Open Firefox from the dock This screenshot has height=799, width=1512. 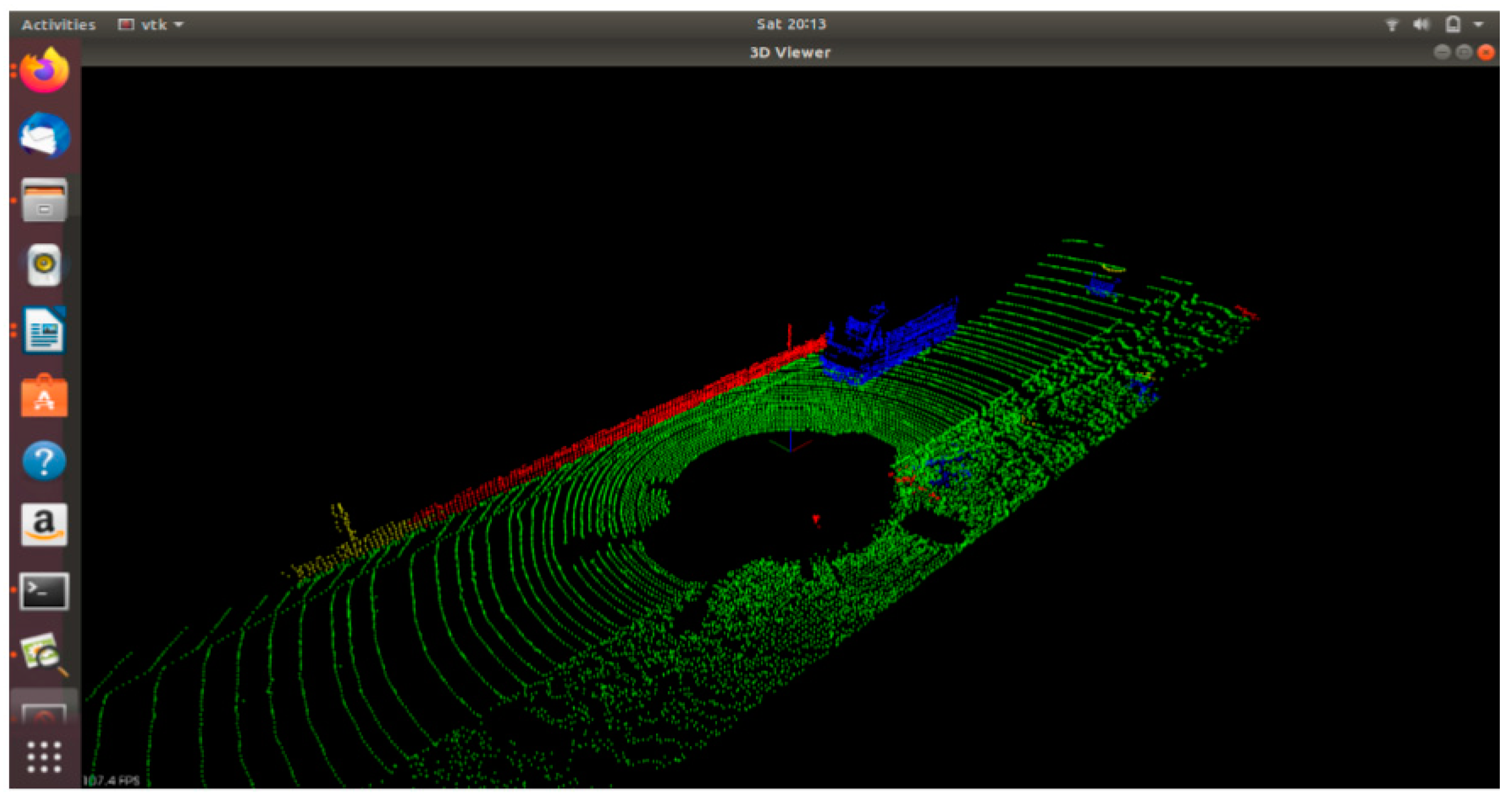tap(44, 70)
